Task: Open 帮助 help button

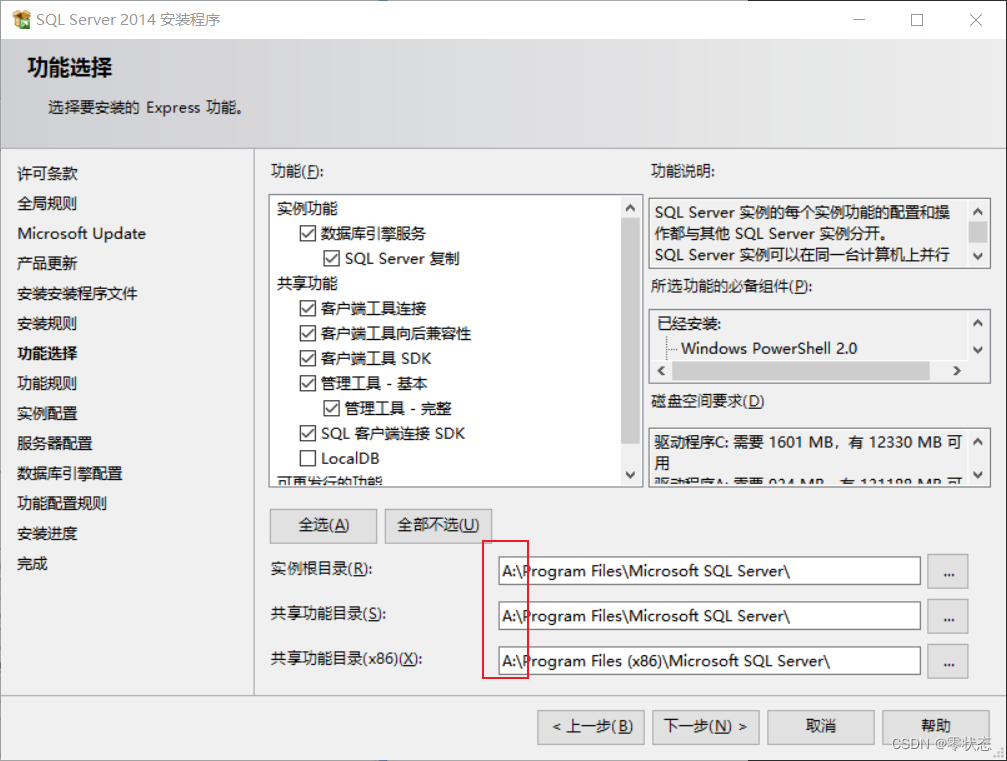Action: click(x=936, y=727)
